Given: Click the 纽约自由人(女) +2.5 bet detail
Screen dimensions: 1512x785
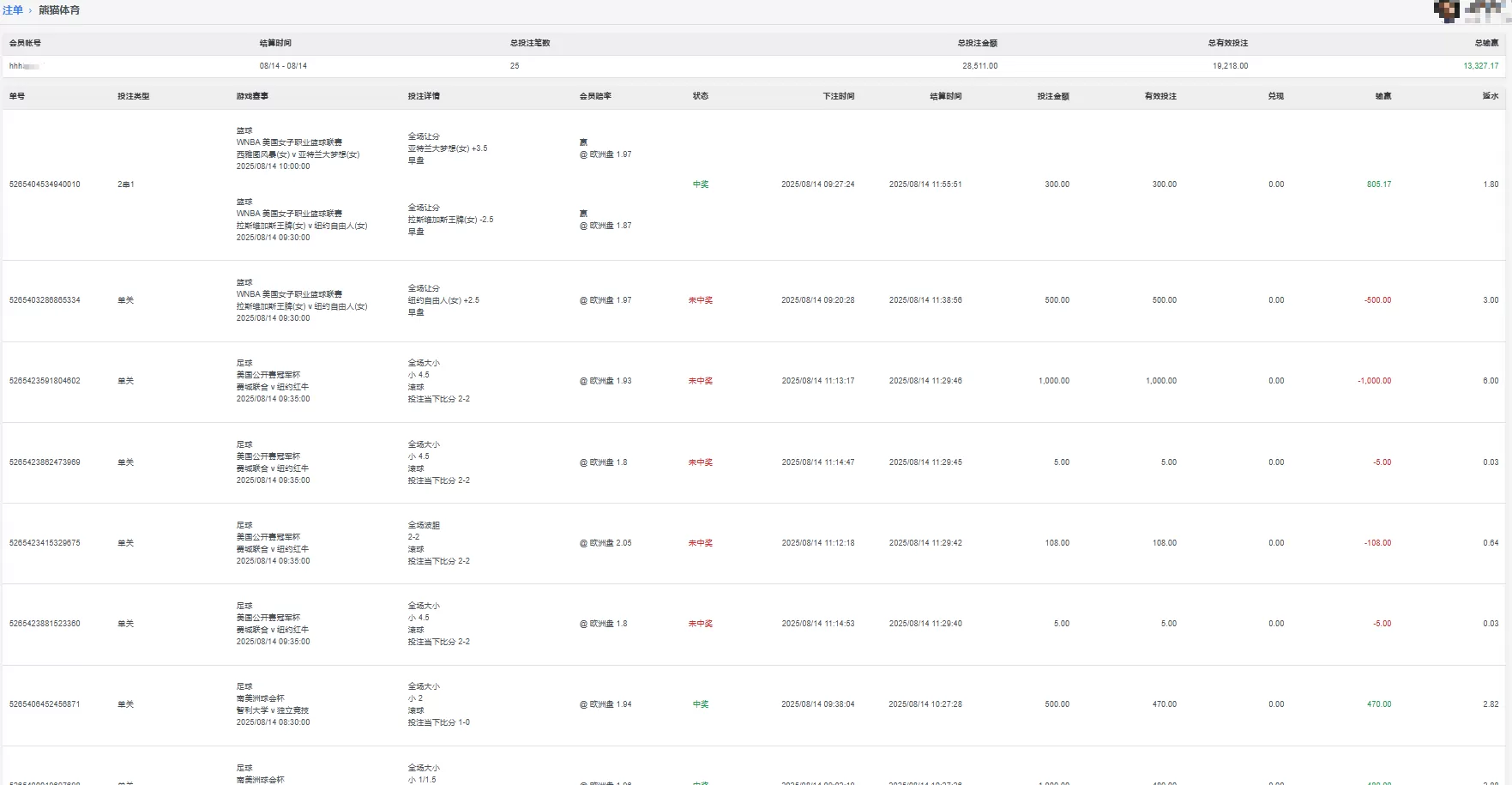Looking at the screenshot, I should point(443,300).
